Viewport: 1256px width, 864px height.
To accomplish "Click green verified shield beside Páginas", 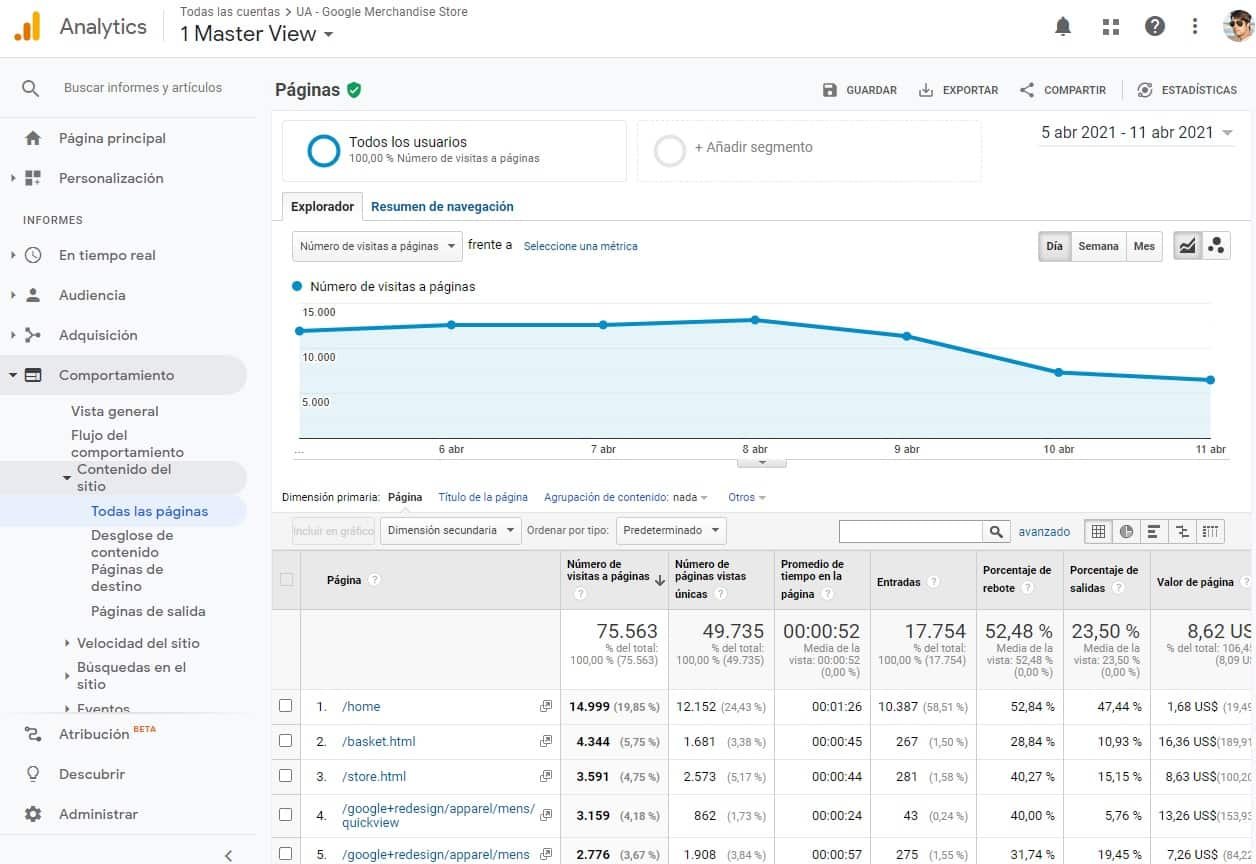I will [x=354, y=90].
